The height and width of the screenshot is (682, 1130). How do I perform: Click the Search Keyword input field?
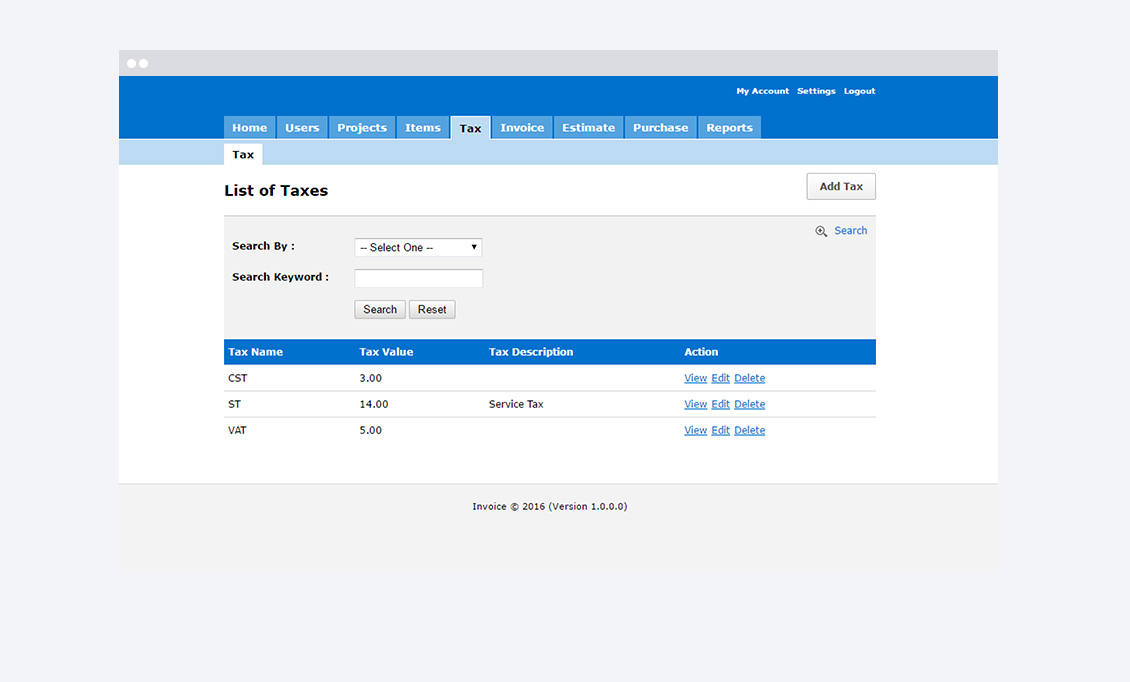(x=418, y=278)
